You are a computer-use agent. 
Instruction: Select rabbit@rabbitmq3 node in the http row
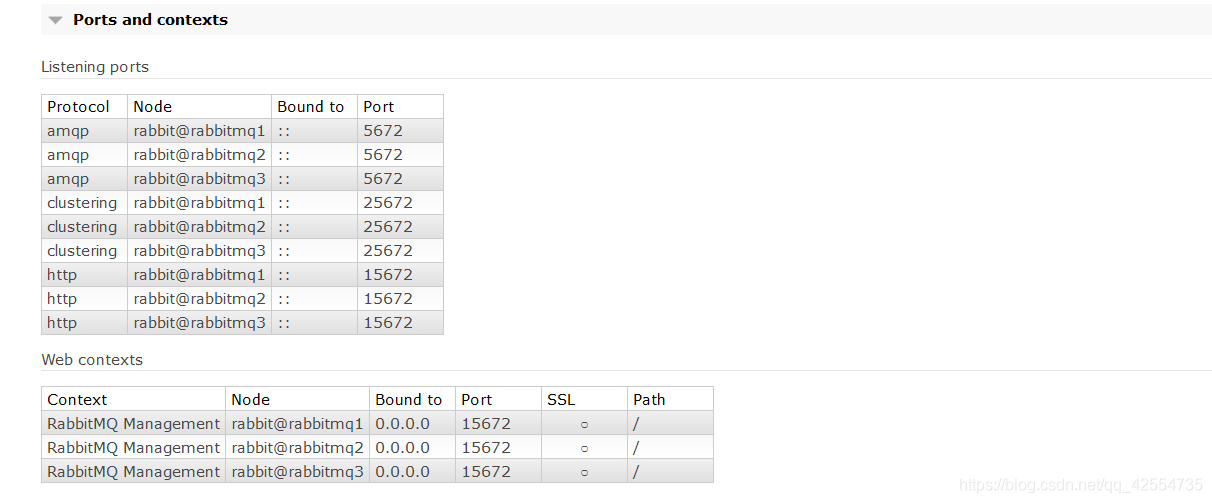(199, 323)
